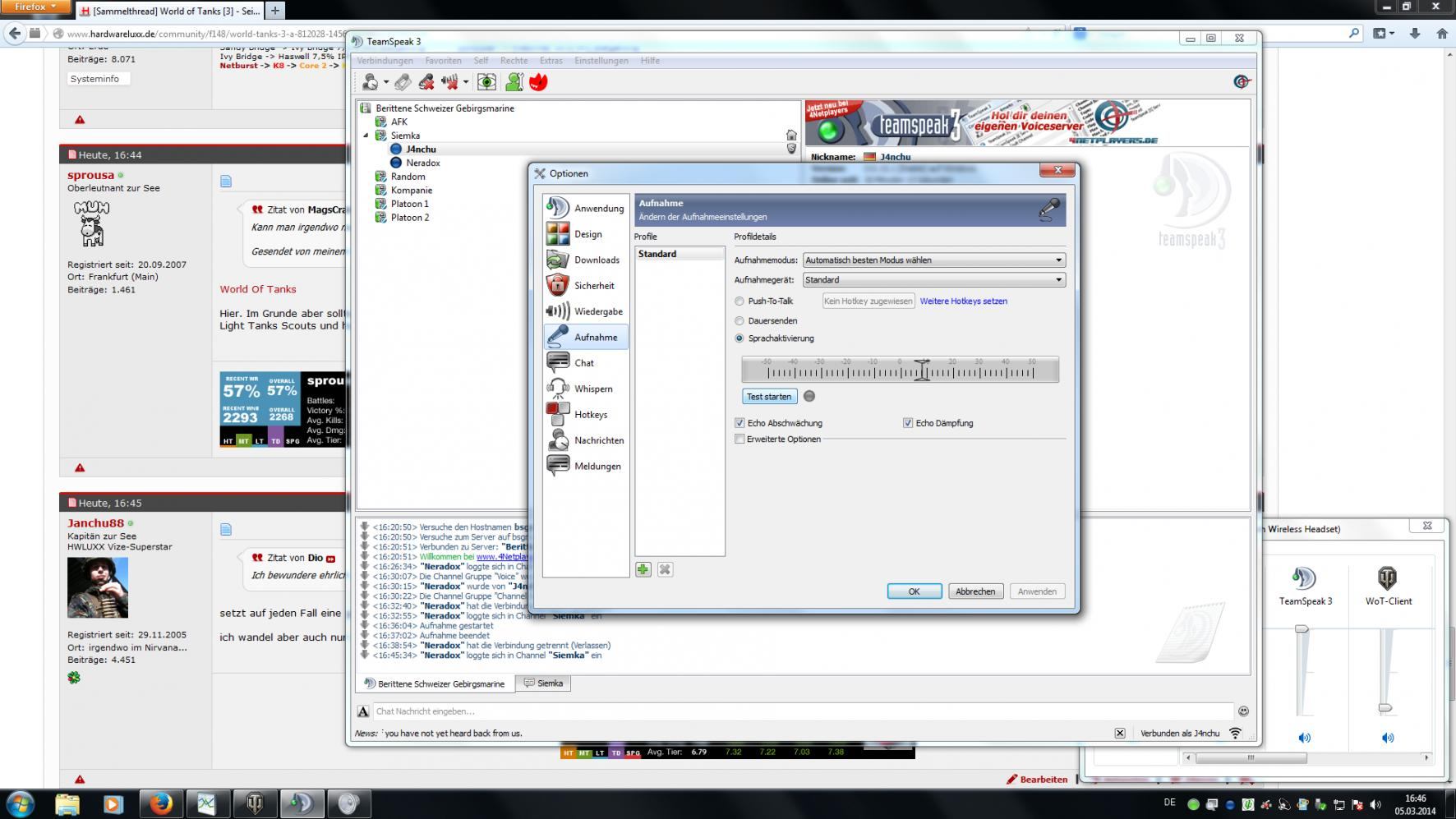Toggle mute speakers toolbar icon
This screenshot has height=819, width=1456.
(449, 82)
